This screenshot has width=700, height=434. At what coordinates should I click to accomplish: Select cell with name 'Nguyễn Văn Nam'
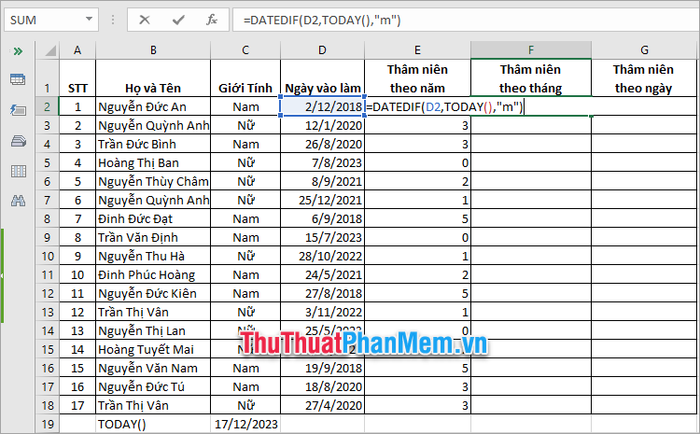[153, 368]
